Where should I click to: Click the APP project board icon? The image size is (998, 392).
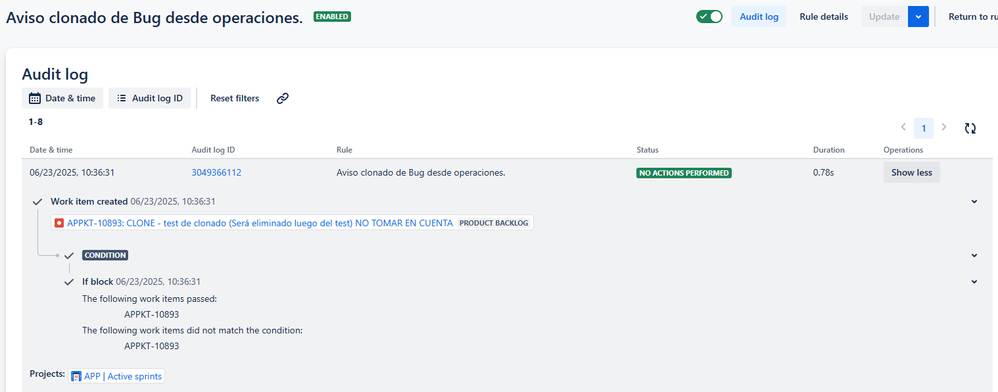76,376
